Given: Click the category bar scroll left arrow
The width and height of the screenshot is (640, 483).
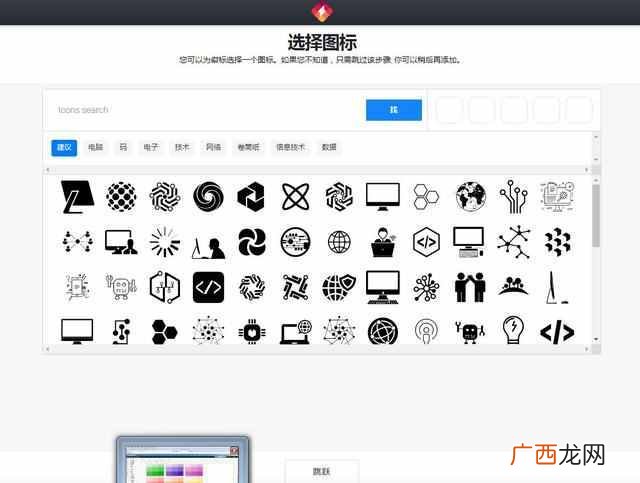Looking at the screenshot, I should 48,170.
